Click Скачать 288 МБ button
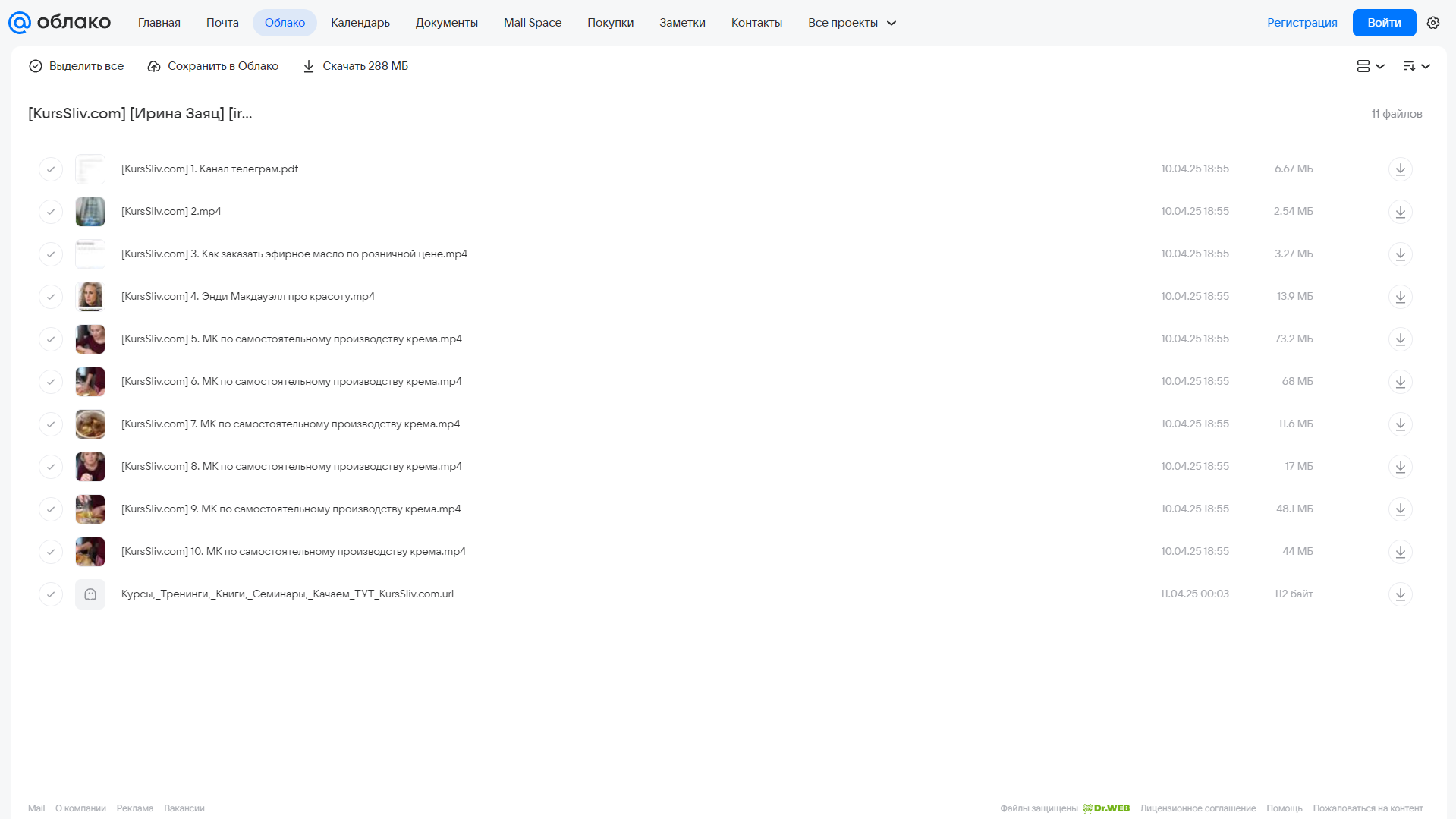The image size is (1456, 819). 355,66
